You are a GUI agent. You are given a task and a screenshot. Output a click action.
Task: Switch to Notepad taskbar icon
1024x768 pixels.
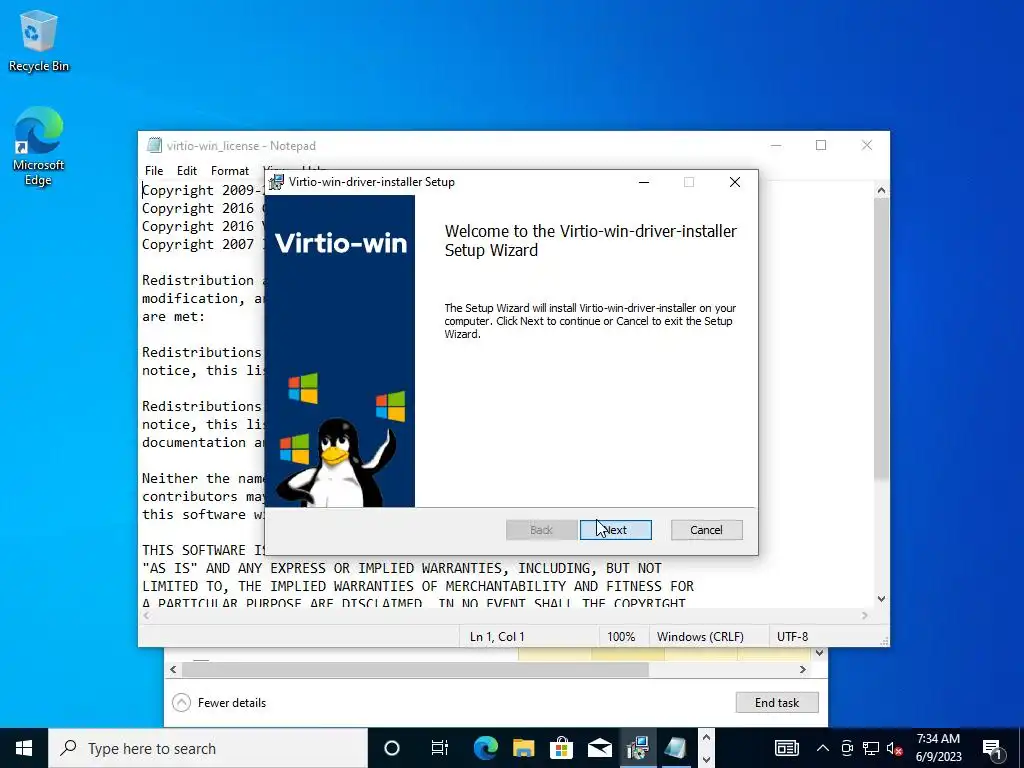click(675, 748)
